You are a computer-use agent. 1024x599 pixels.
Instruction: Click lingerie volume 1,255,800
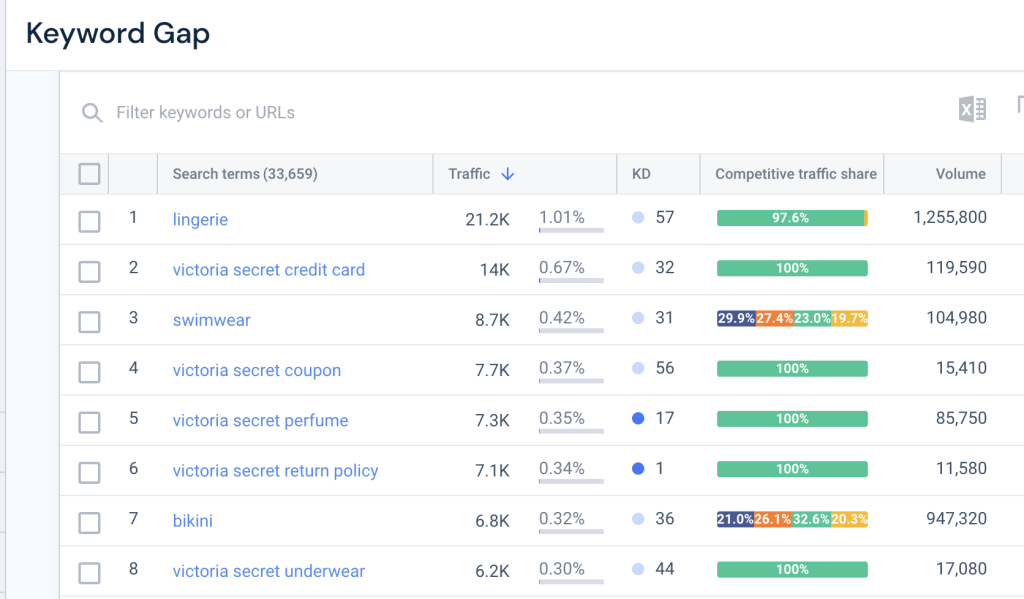(x=950, y=218)
